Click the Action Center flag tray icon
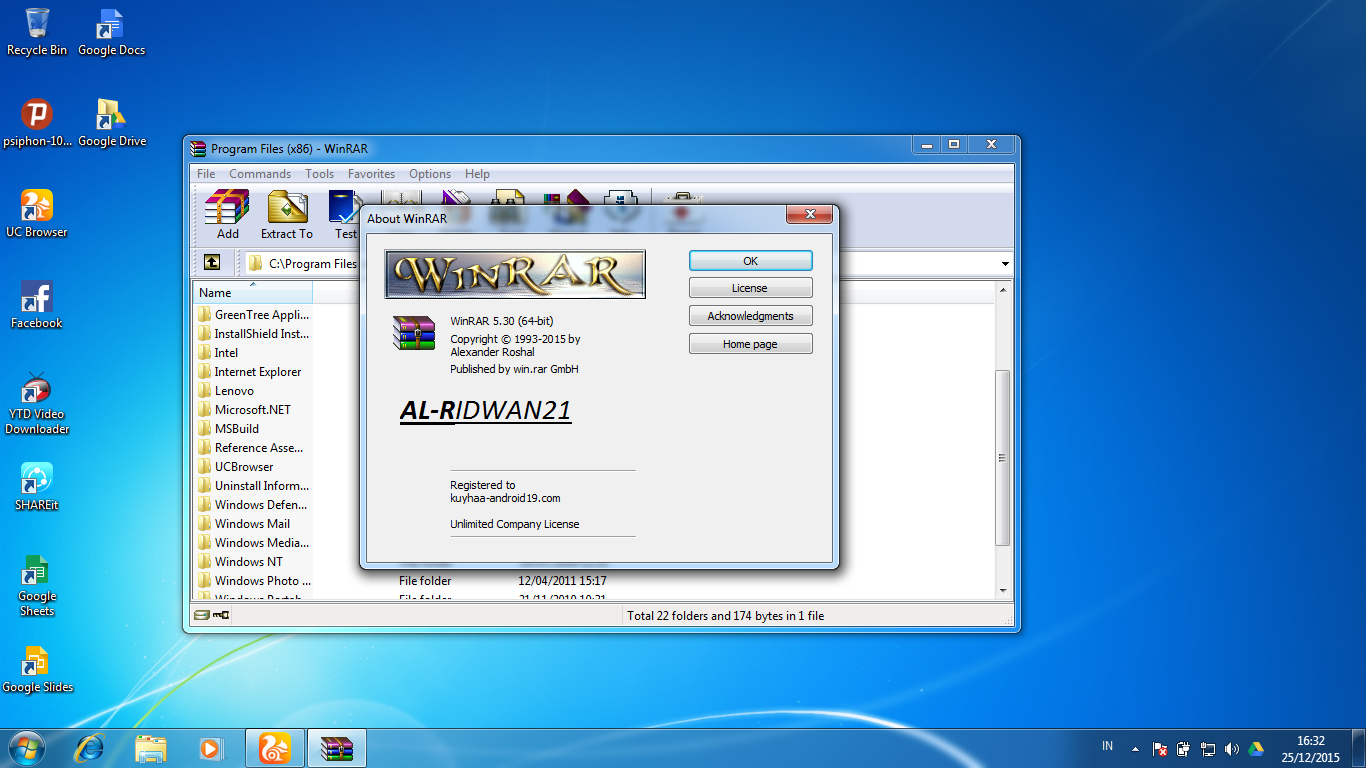This screenshot has width=1366, height=768. click(1161, 748)
